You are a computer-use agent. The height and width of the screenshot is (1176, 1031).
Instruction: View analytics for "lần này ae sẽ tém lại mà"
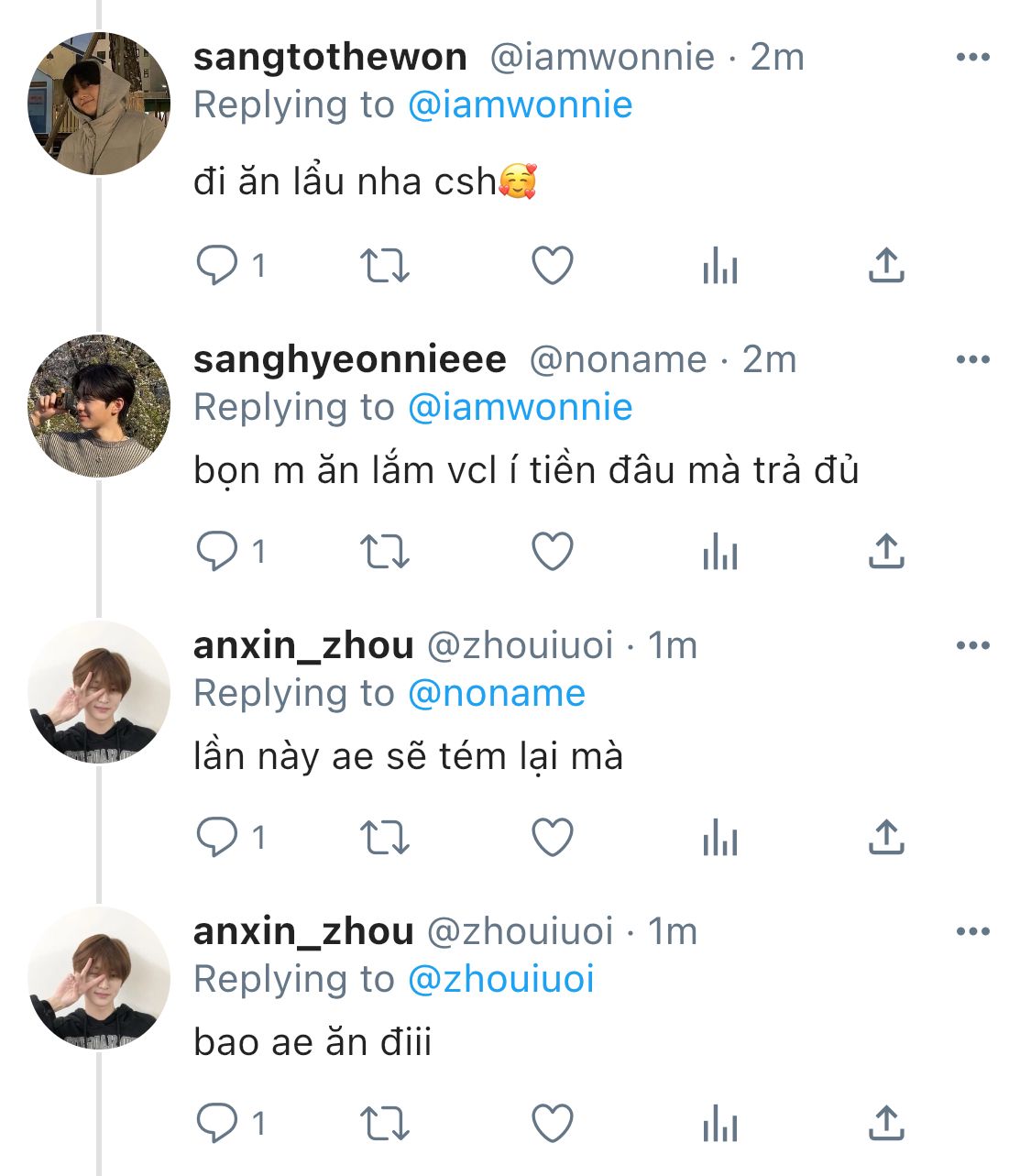pos(720,839)
